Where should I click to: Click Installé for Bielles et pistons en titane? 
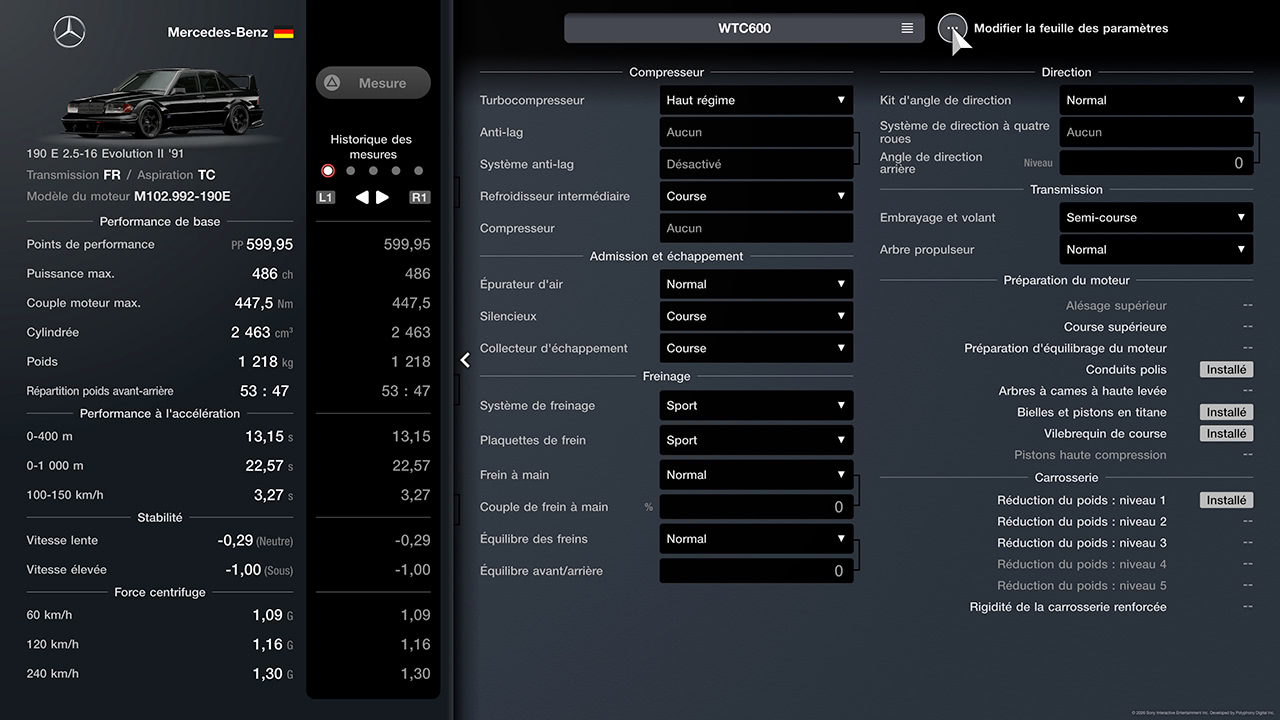(x=1226, y=412)
